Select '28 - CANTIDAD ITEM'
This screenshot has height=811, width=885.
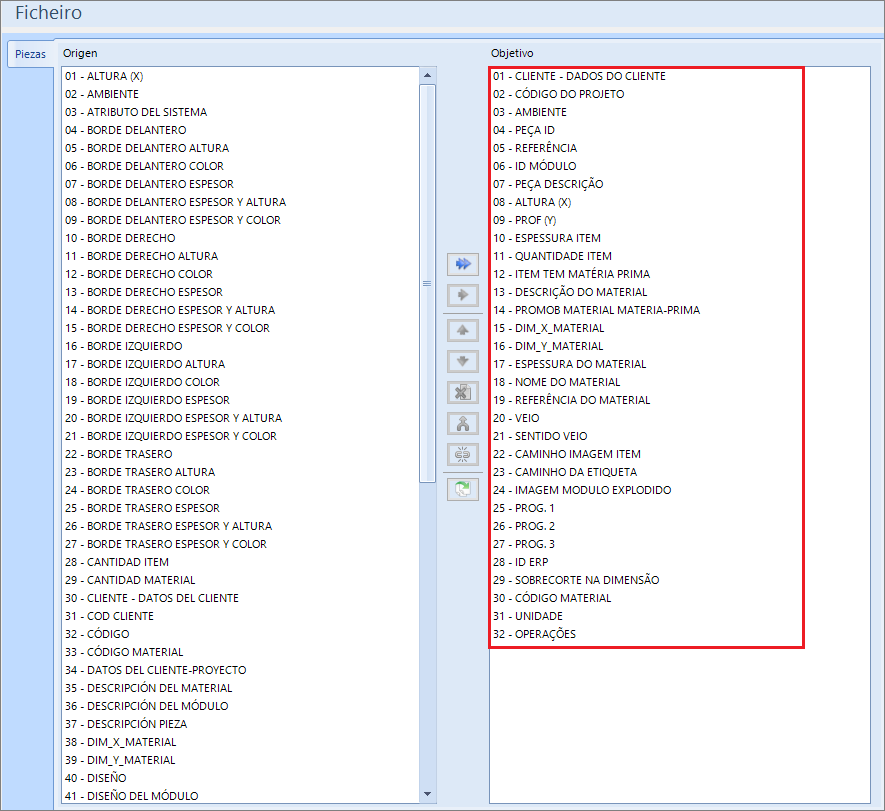[x=117, y=562]
